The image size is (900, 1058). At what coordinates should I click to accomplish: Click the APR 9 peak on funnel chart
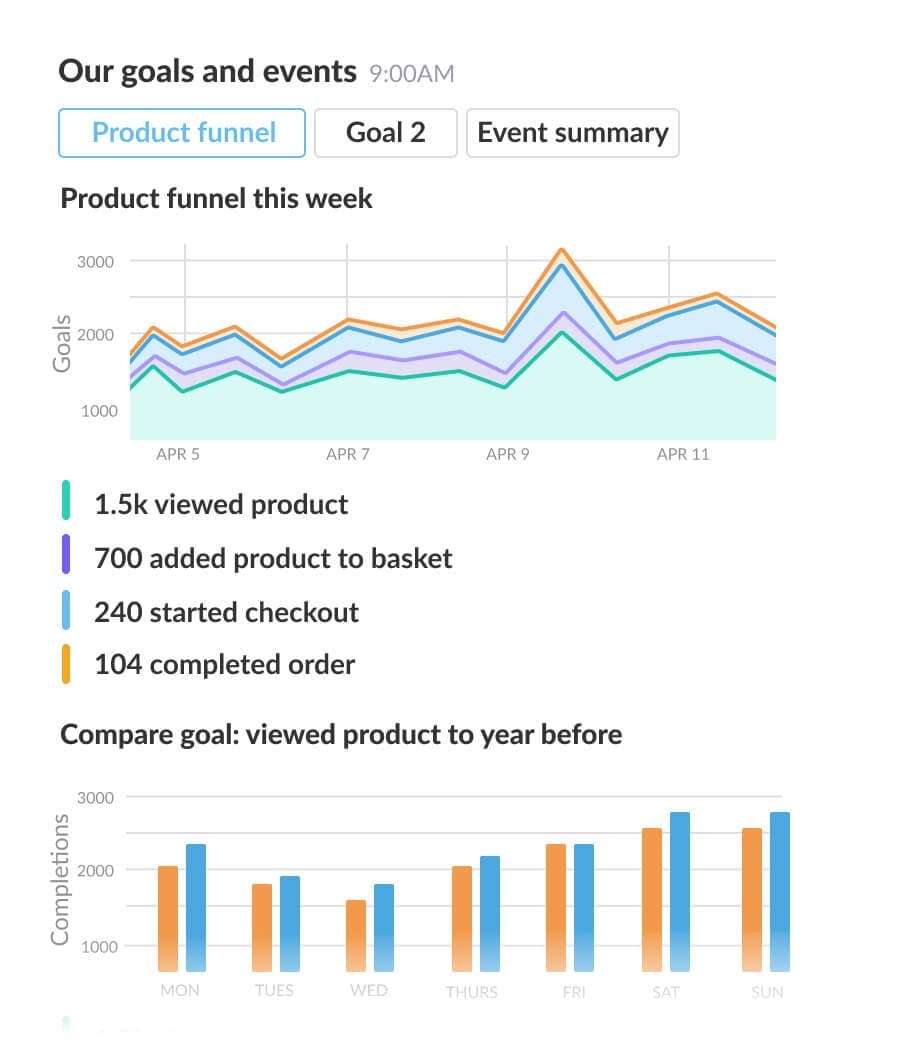(x=561, y=250)
